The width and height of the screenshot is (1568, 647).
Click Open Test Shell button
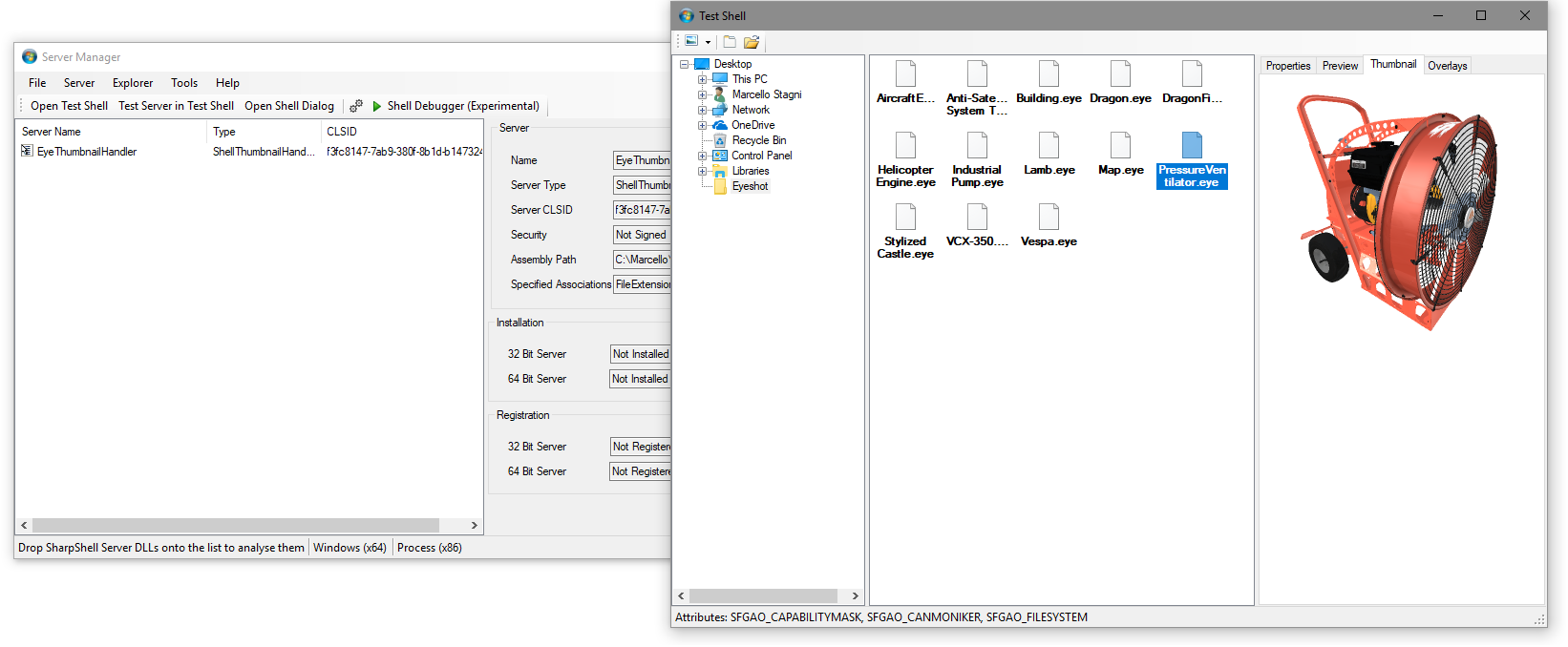click(69, 106)
